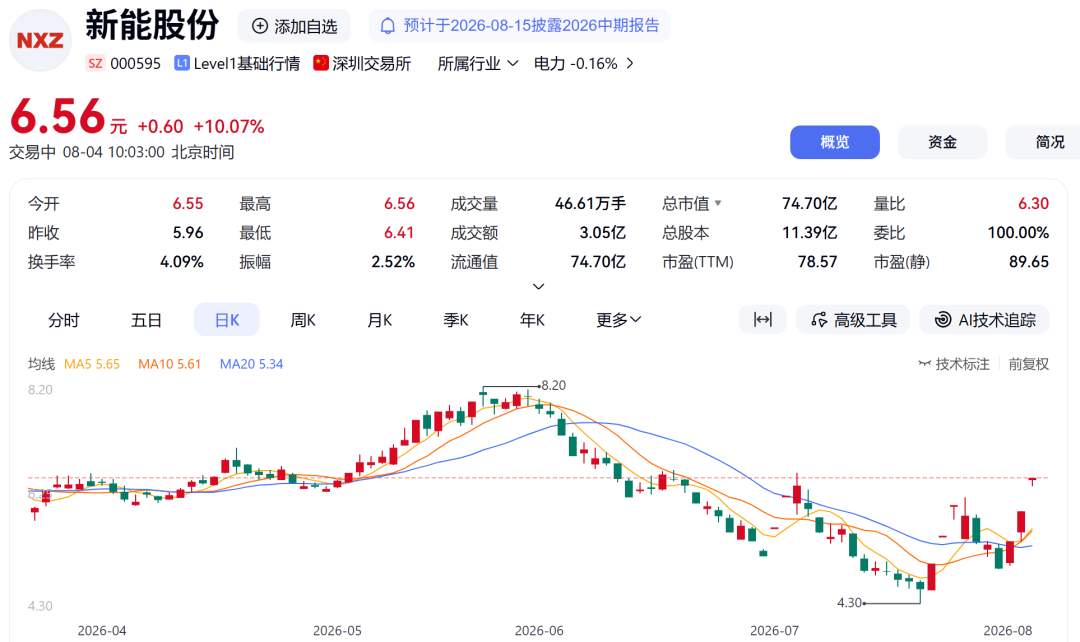Click the plus icon in 添加自选
This screenshot has height=642, width=1080.
260,26
